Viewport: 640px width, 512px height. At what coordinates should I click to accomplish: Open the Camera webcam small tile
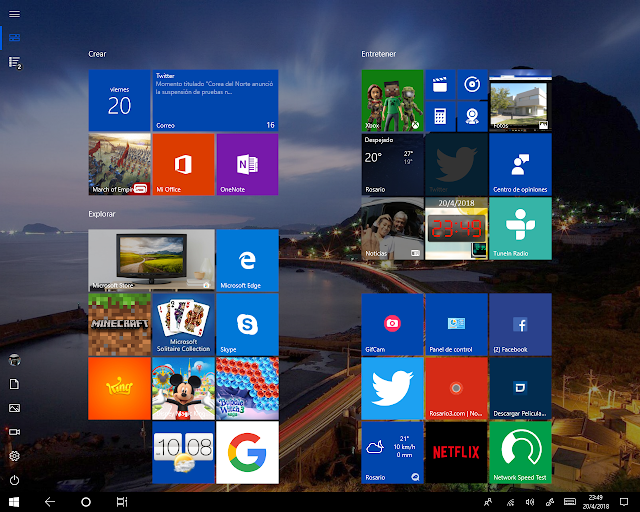click(x=472, y=116)
